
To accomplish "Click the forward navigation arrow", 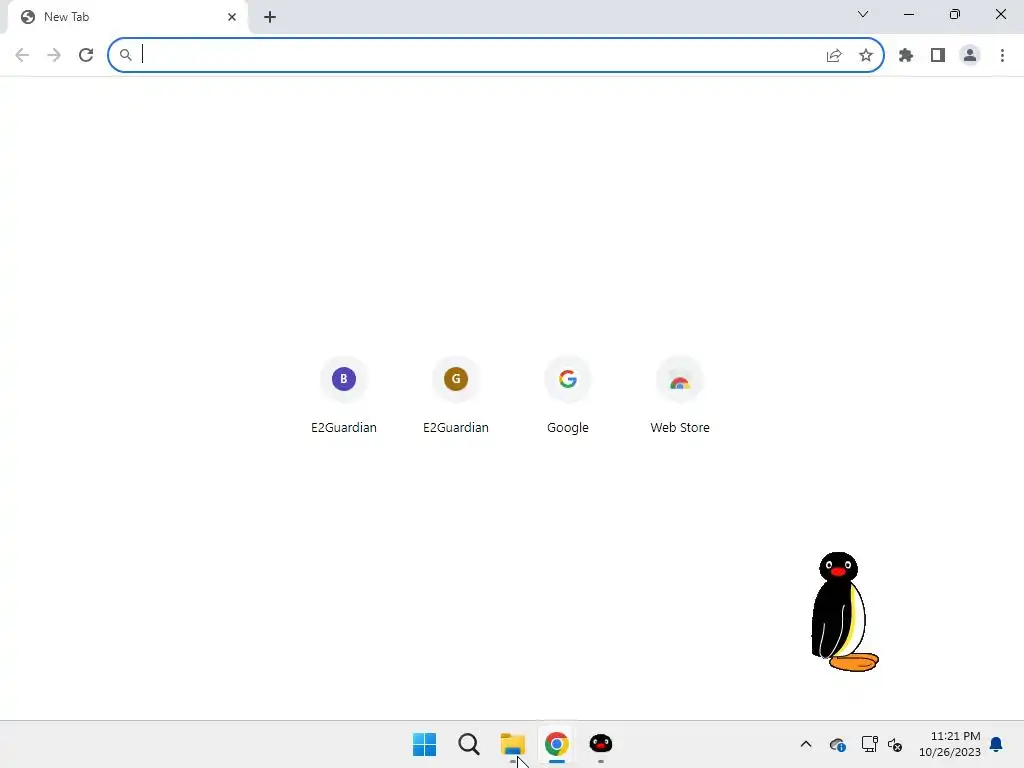I will point(54,55).
